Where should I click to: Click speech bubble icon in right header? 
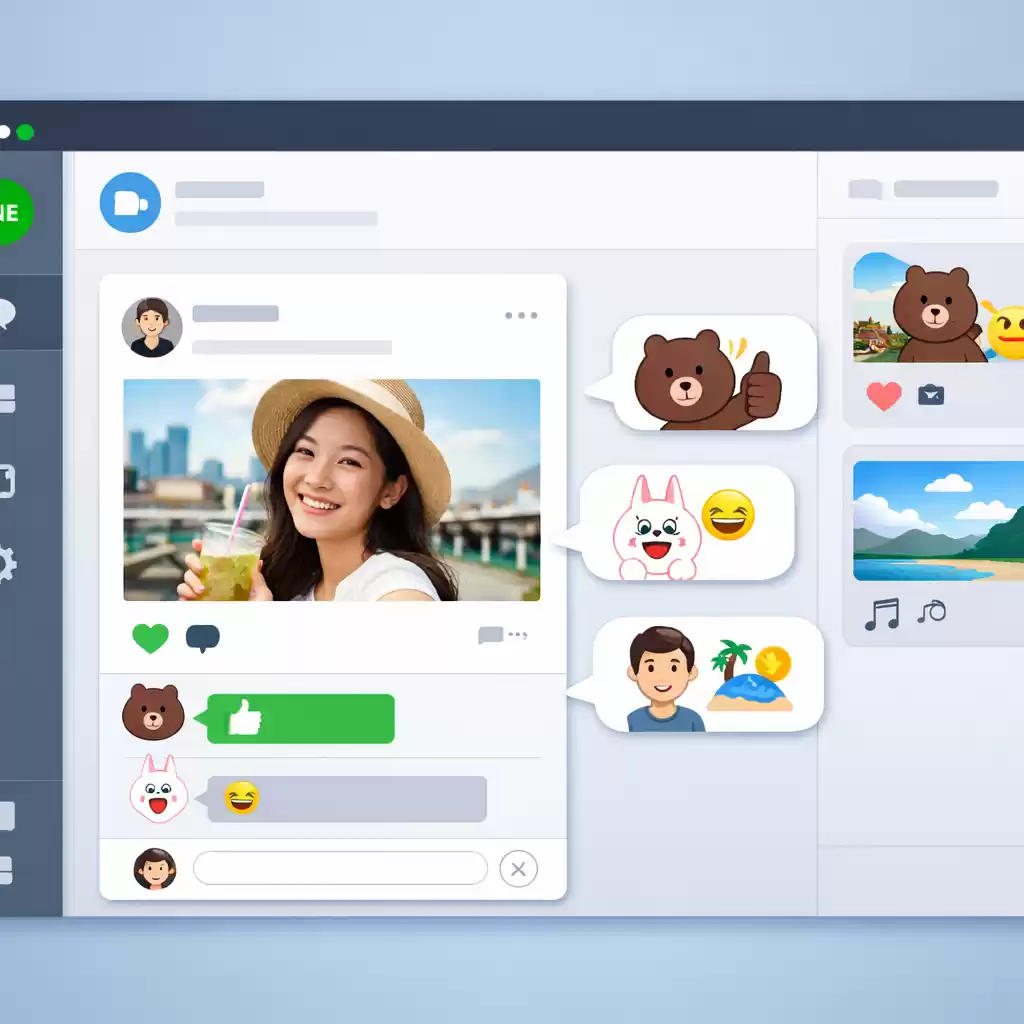865,189
